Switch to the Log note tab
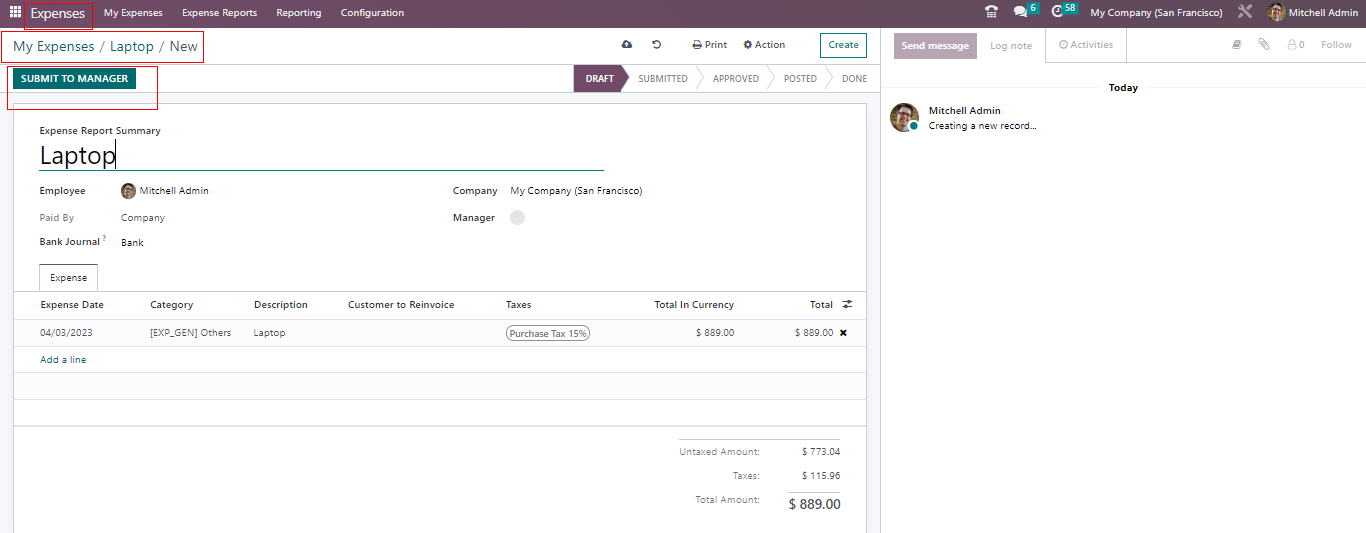 click(1011, 46)
